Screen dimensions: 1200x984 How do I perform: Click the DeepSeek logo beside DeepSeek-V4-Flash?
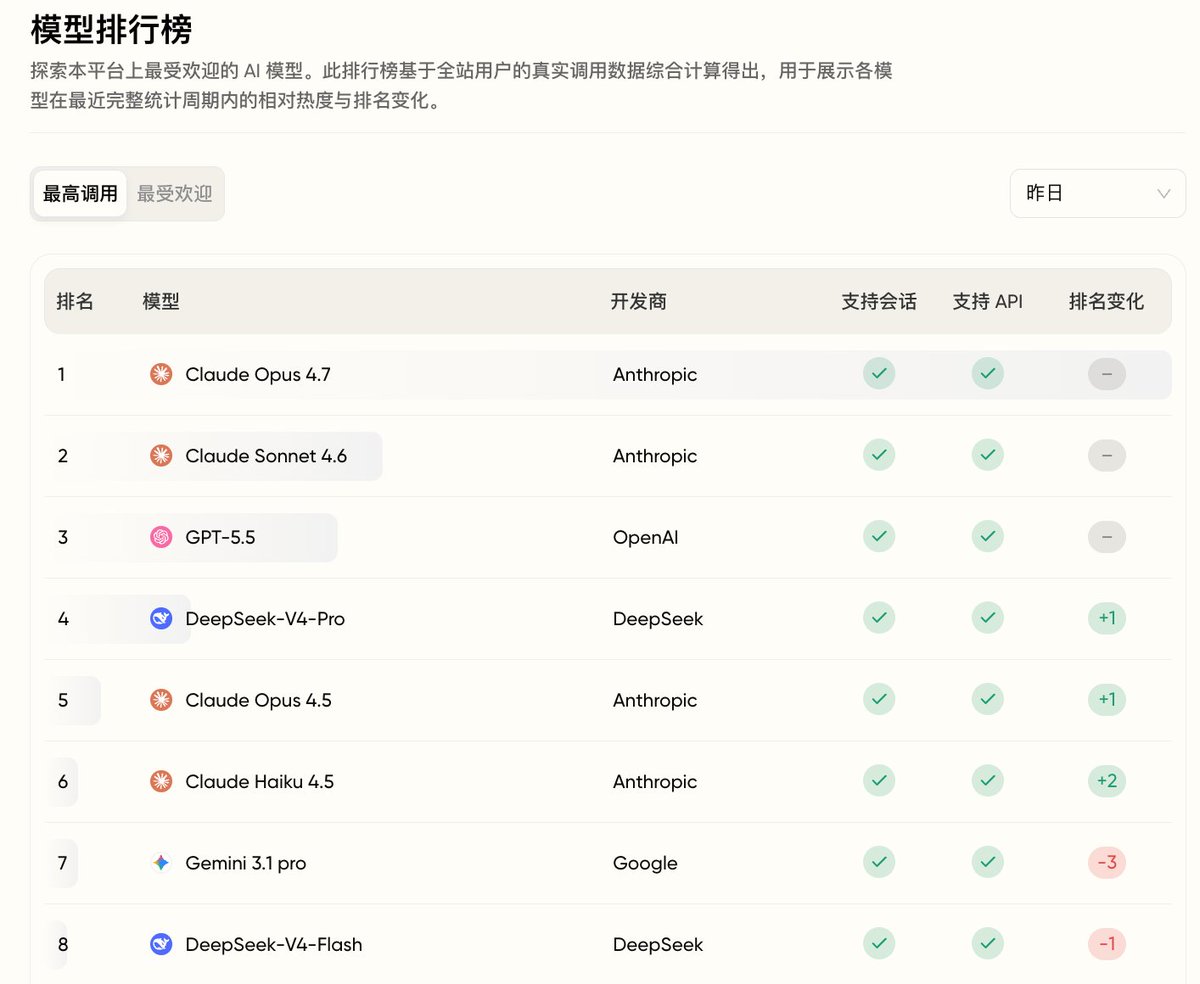161,945
